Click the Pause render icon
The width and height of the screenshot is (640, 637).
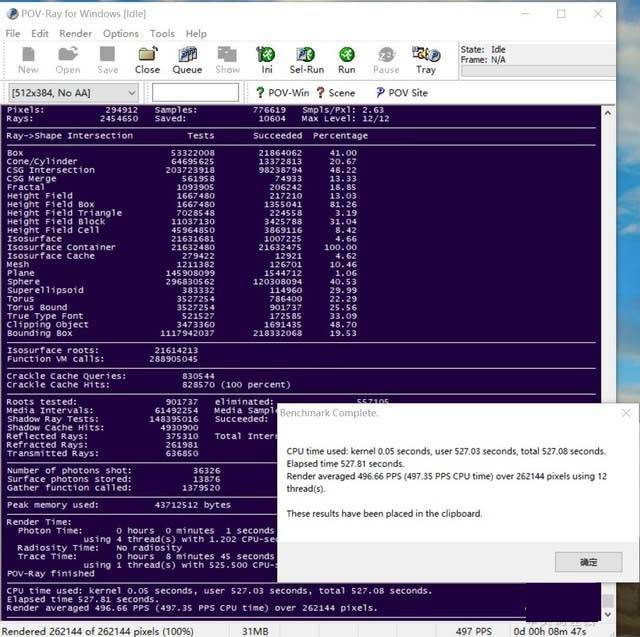coord(386,60)
